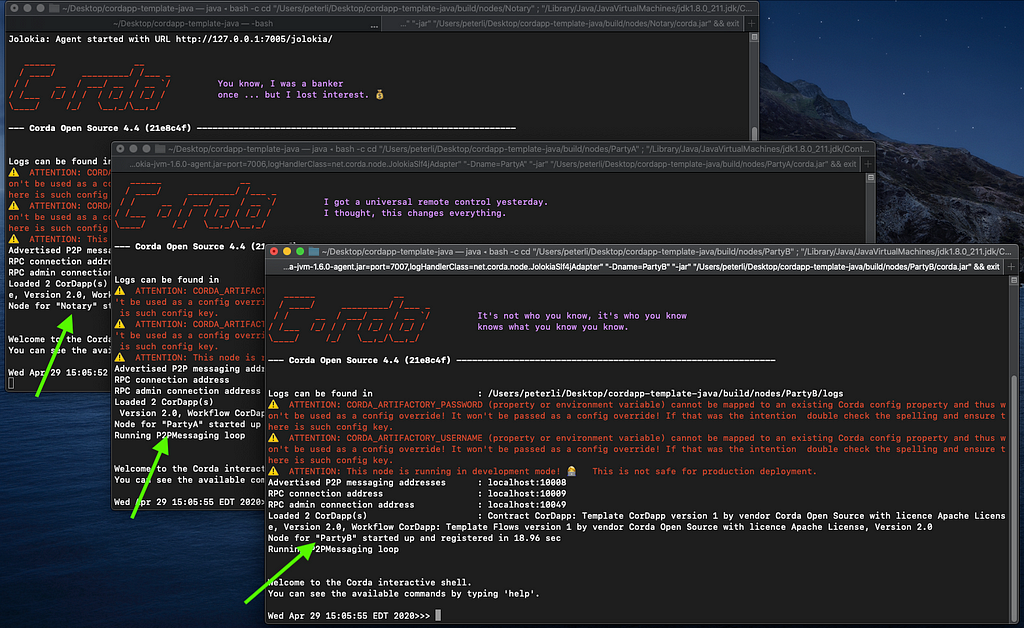
Task: Click "Corda Open Source 4.4 (21e8c4f)" in PartyB
Action: (370, 360)
